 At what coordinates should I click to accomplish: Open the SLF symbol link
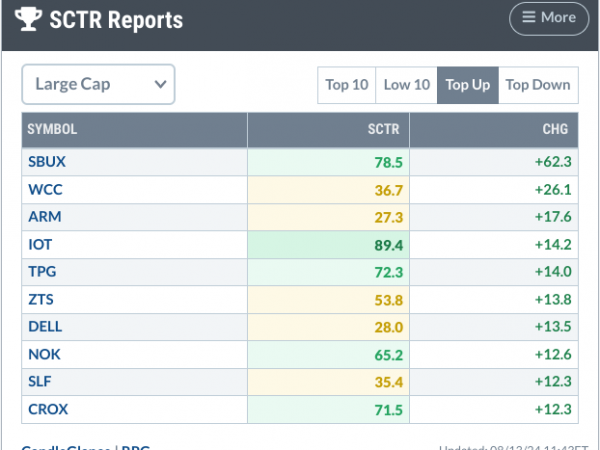[x=39, y=382]
